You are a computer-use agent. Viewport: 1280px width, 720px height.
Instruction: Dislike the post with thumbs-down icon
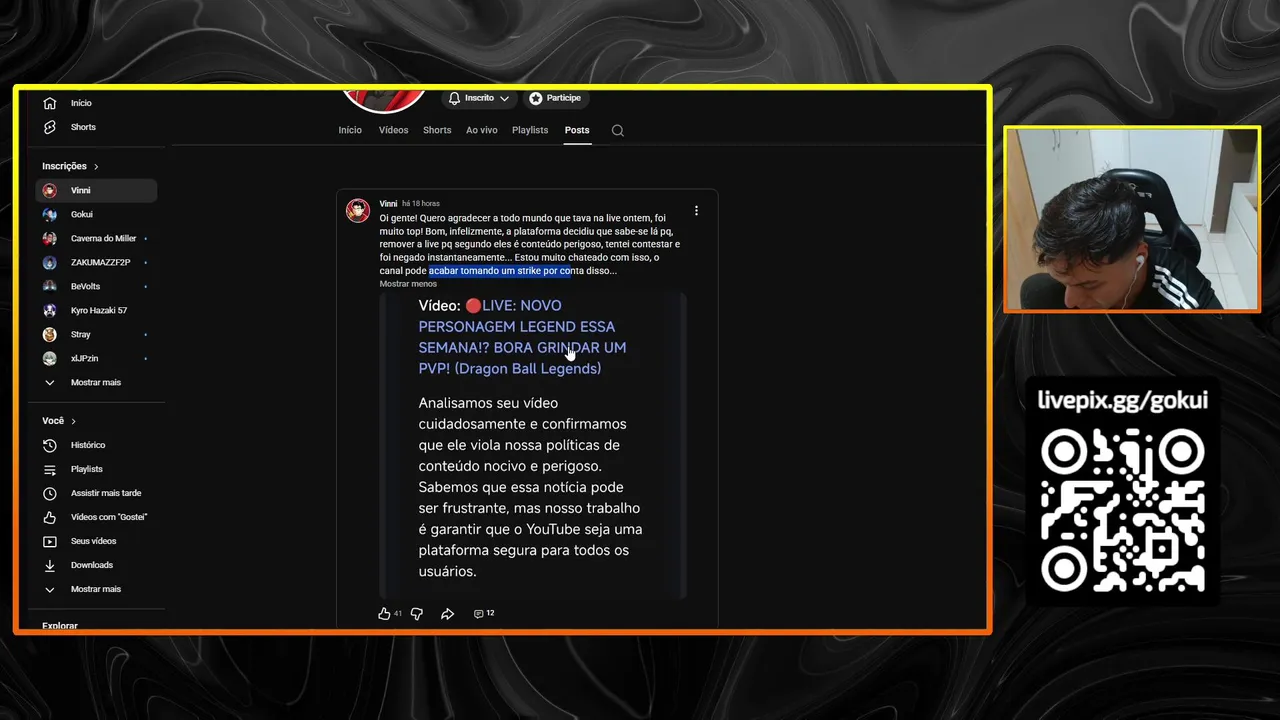coord(417,613)
